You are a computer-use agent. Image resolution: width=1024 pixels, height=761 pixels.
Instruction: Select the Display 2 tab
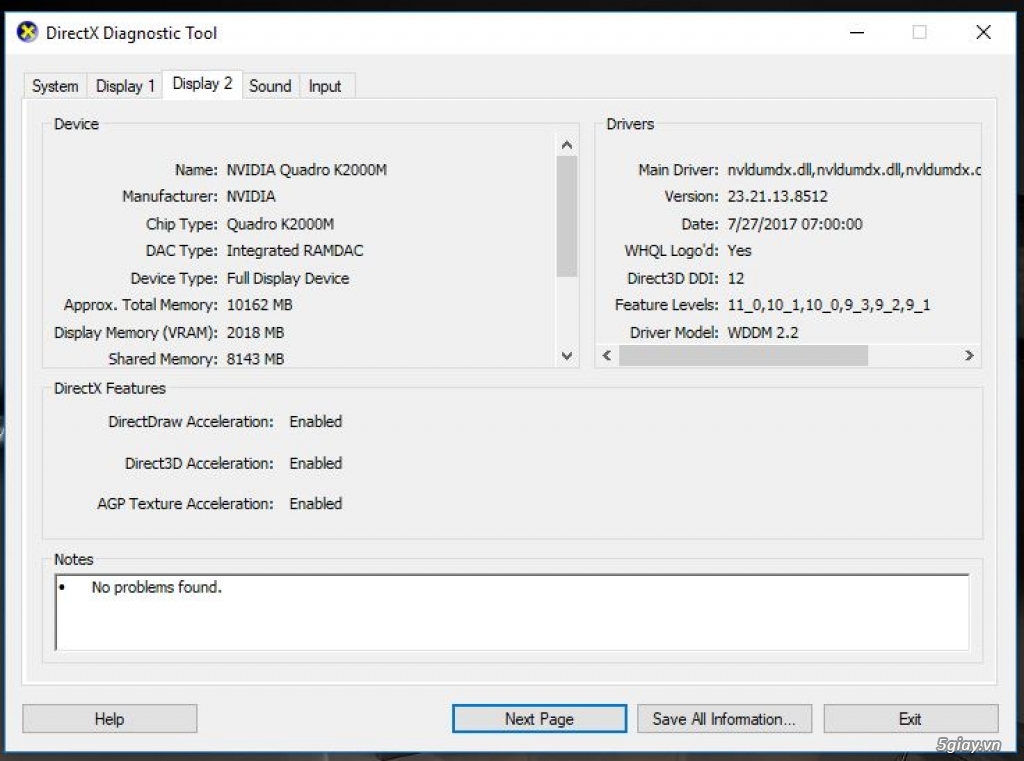[202, 84]
